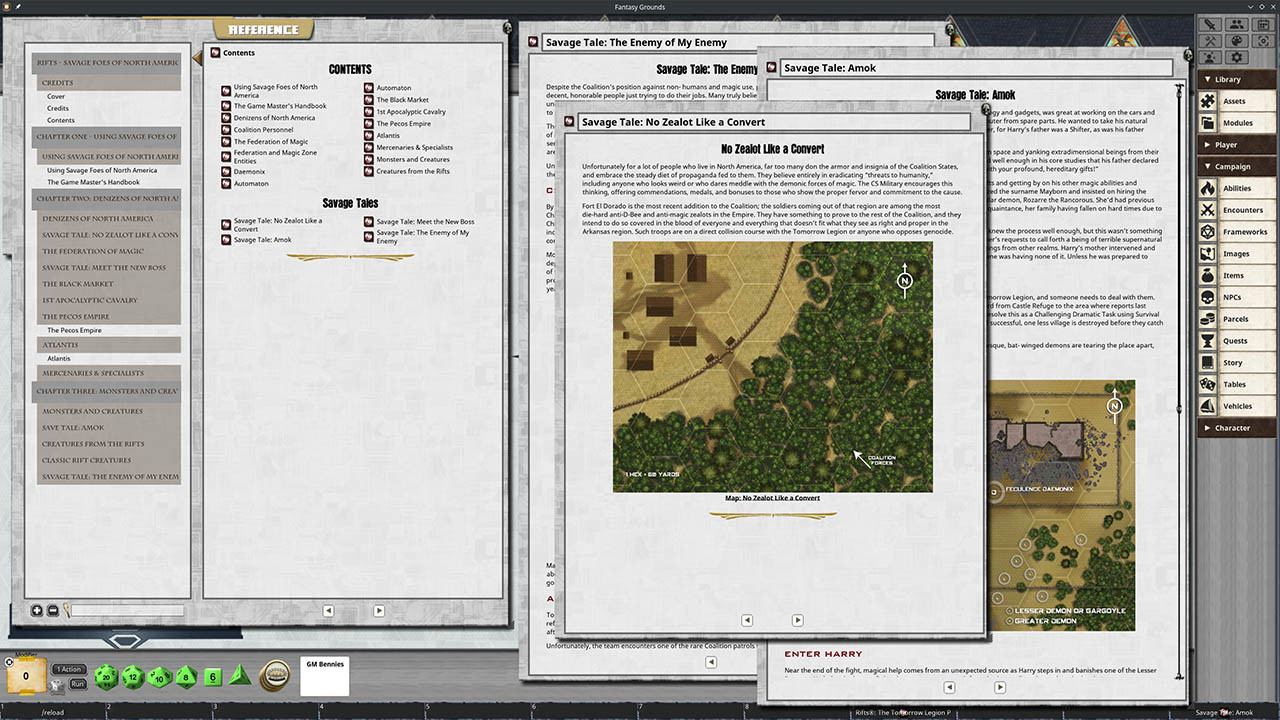Toggle the 1 Action indicator
This screenshot has height=720, width=1280.
(x=68, y=668)
